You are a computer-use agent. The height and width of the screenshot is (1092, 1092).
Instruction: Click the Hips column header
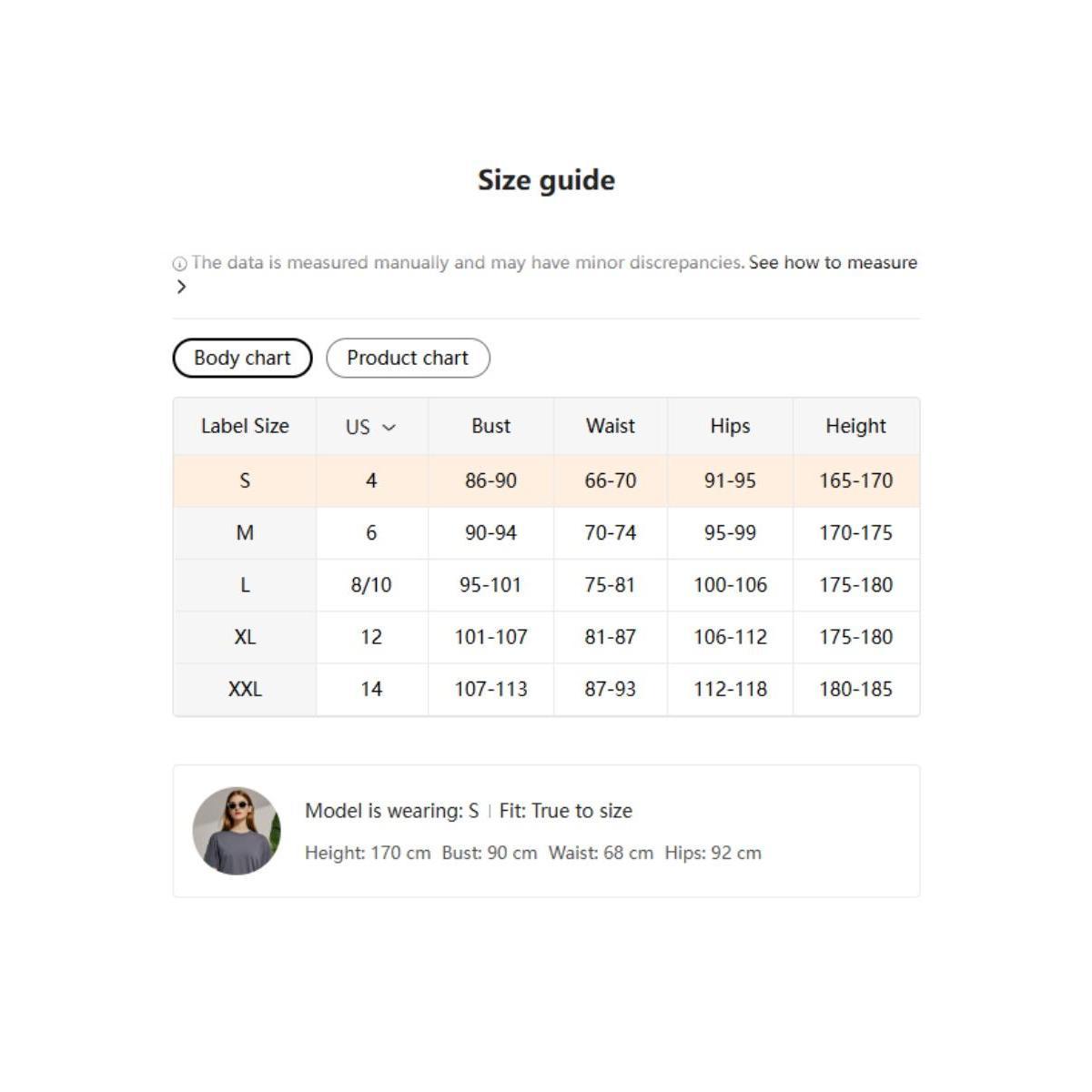pos(730,426)
